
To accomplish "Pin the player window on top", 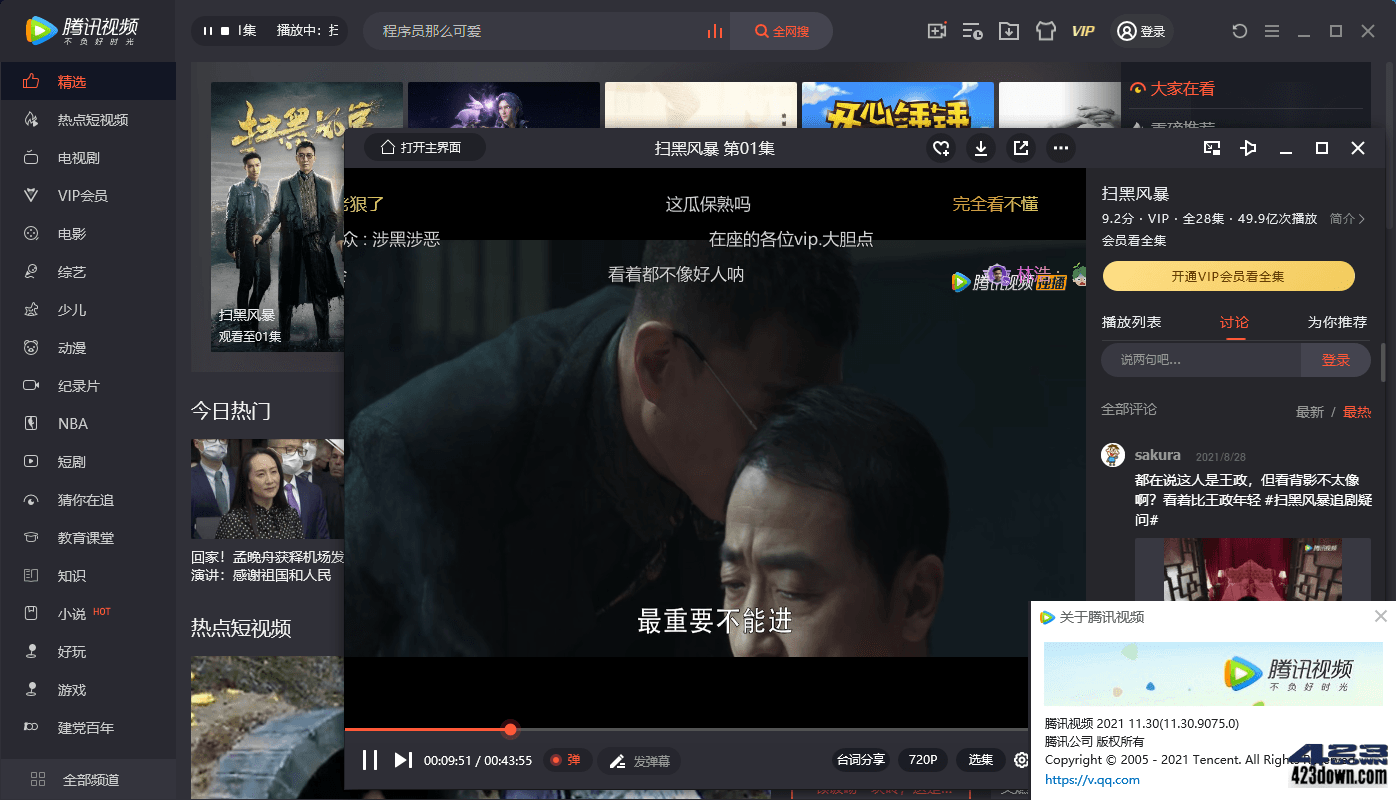I will point(1248,148).
